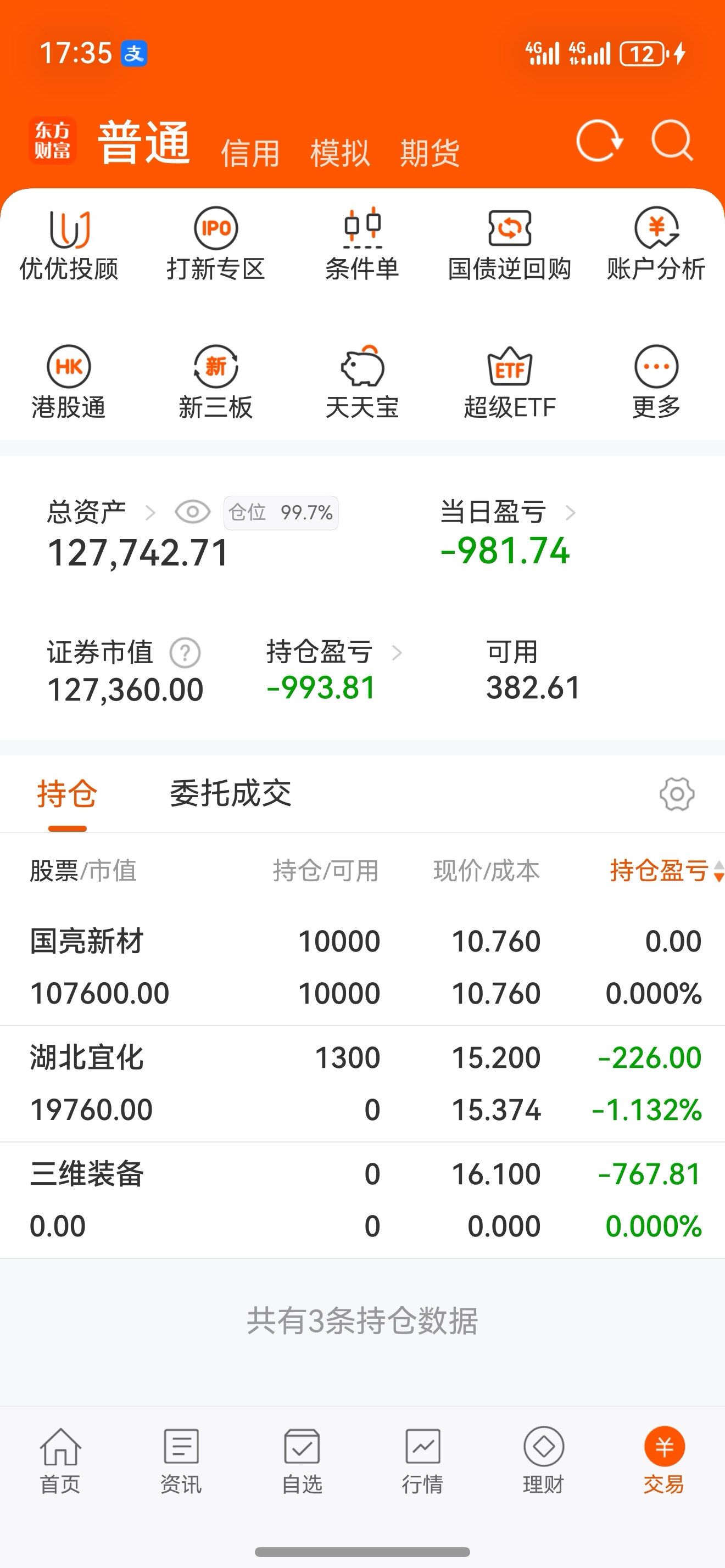Tap 共有3条持仓数据 footer text
725x1568 pixels.
click(x=362, y=1321)
